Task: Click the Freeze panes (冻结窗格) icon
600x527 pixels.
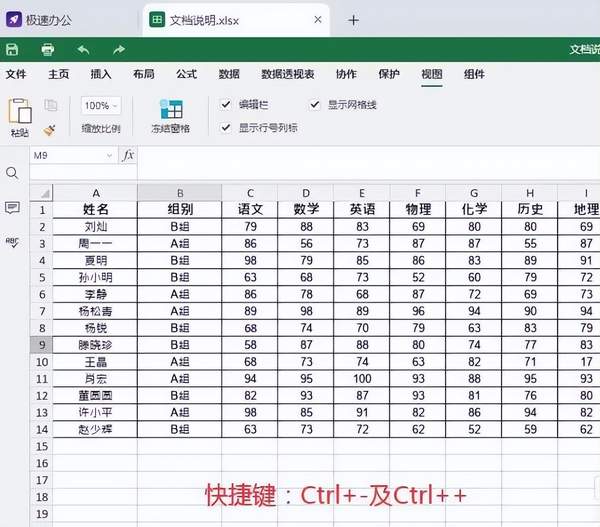Action: click(171, 109)
